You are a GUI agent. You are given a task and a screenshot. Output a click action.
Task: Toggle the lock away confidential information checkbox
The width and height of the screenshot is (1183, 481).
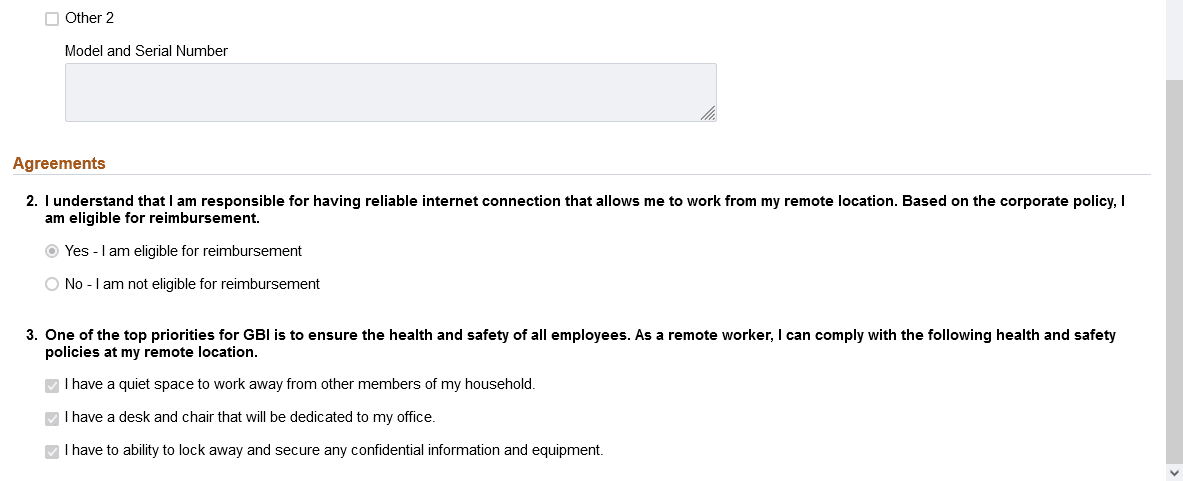pos(52,452)
